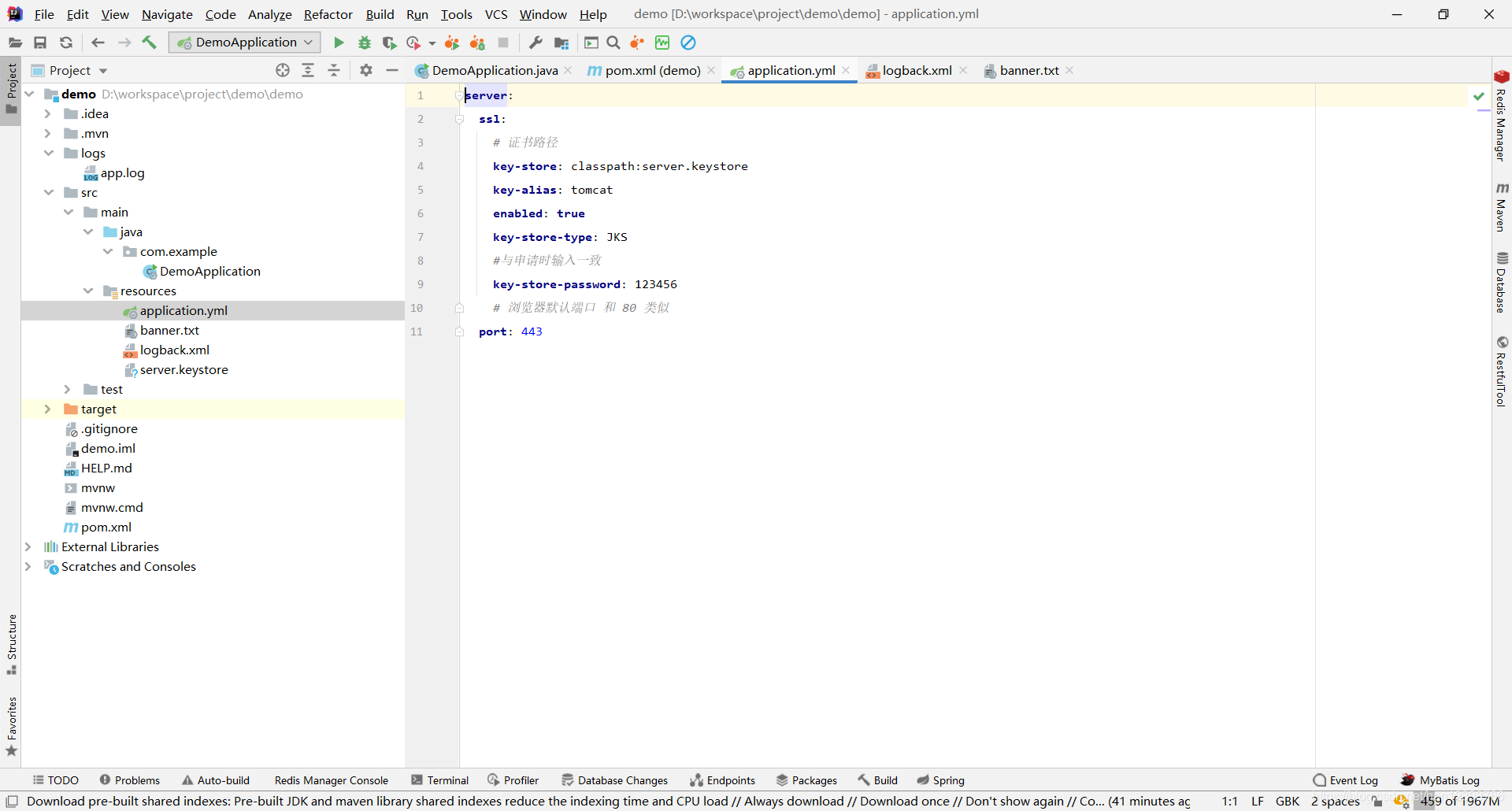
Task: Start debugging with the bug icon
Action: [365, 43]
